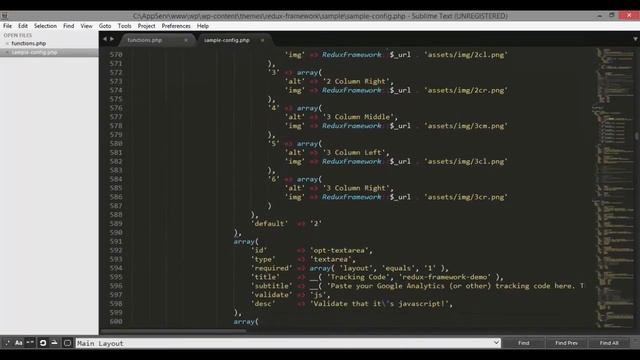
Task: Open the Project menu
Action: click(146, 26)
